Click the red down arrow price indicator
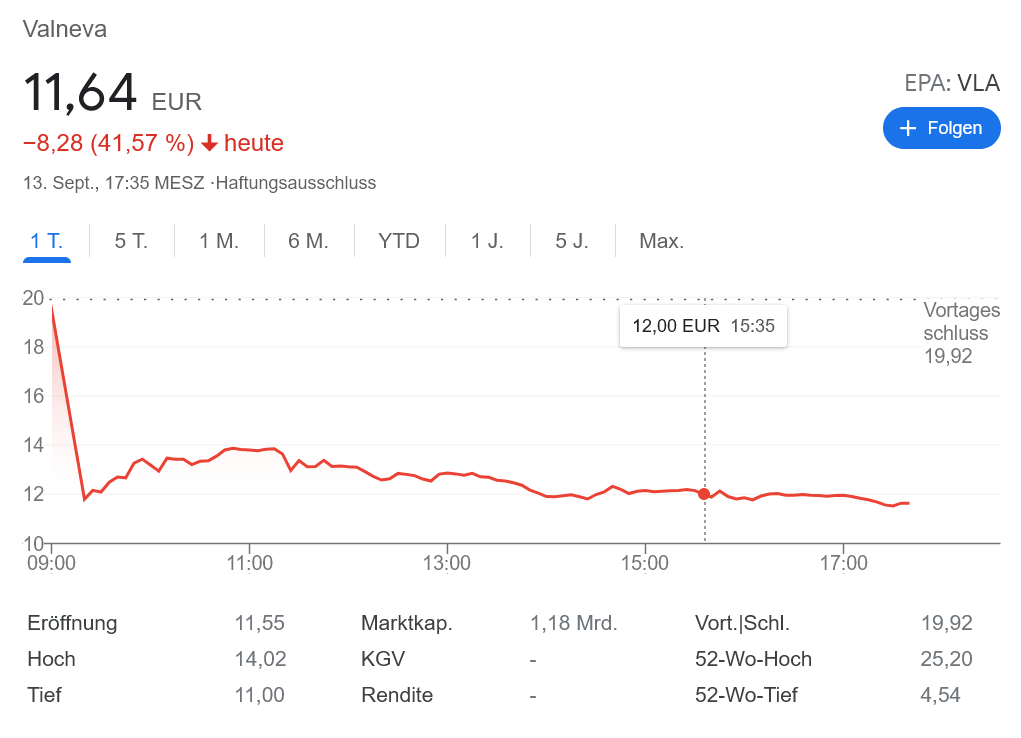Screen dimensions: 1021x738 pos(209,144)
